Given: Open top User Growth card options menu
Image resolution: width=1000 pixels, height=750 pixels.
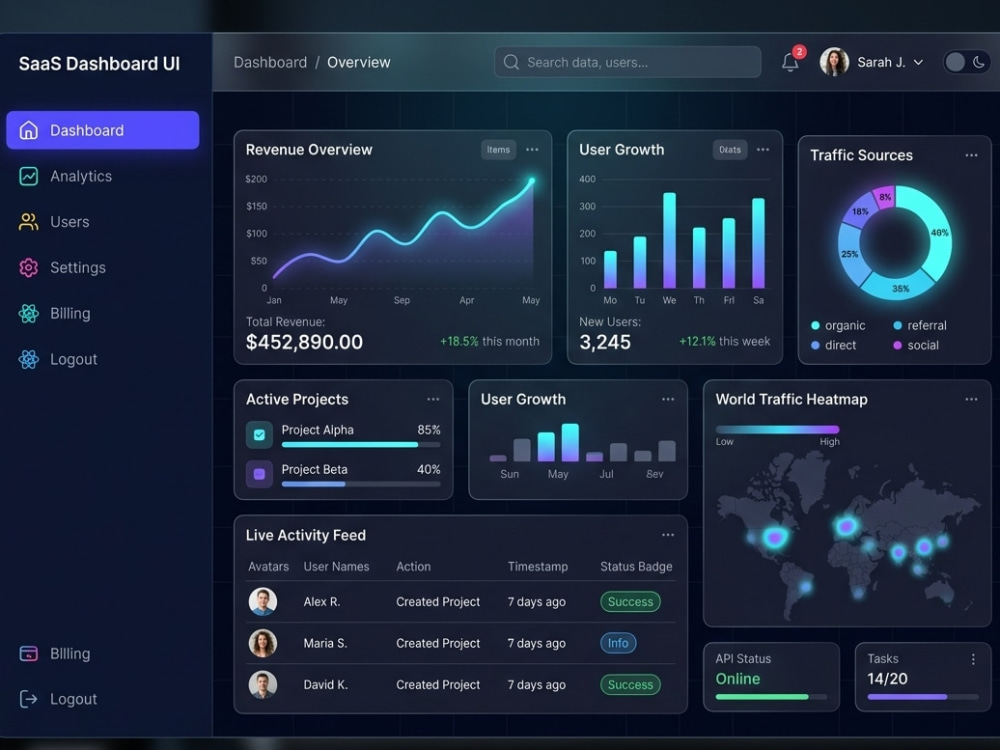Looking at the screenshot, I should tap(763, 150).
